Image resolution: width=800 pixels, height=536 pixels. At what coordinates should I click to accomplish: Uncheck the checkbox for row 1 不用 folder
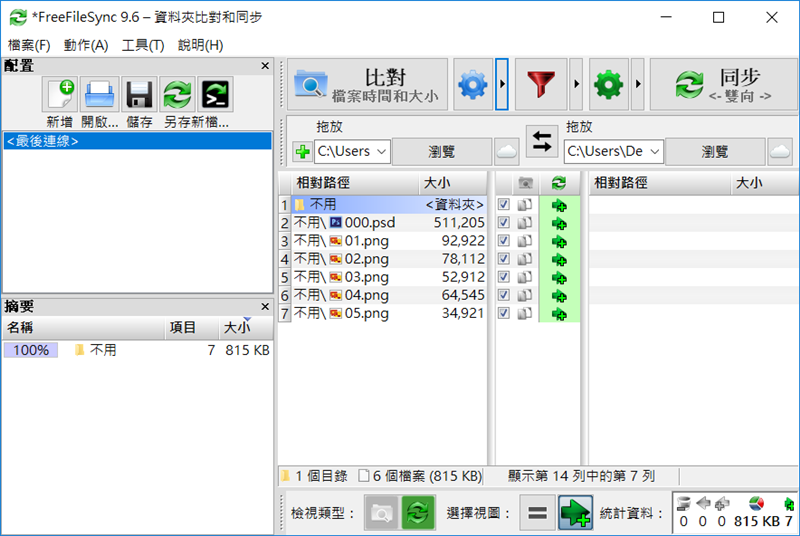(504, 205)
